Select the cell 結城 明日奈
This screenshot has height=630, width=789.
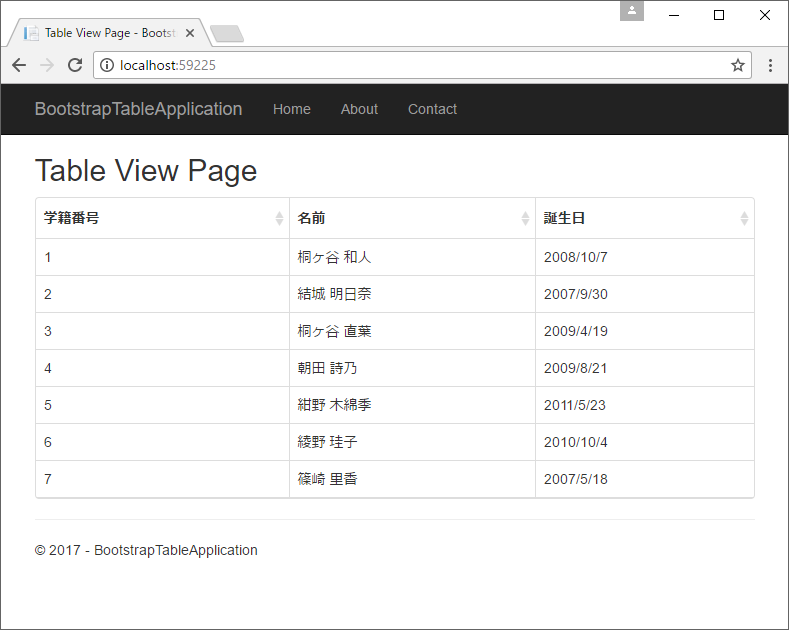pos(412,294)
